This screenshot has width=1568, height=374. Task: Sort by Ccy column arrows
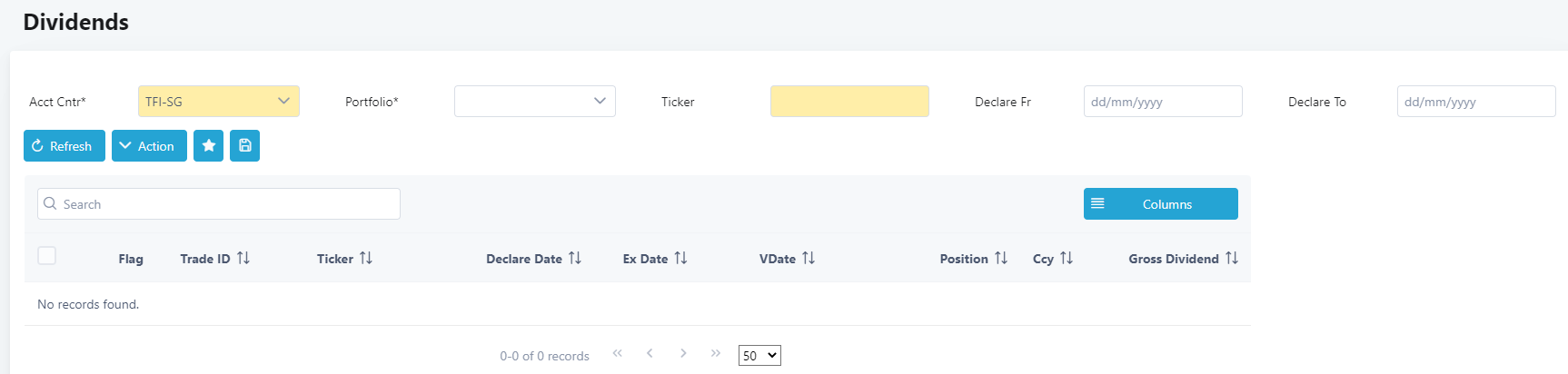coord(1067,259)
